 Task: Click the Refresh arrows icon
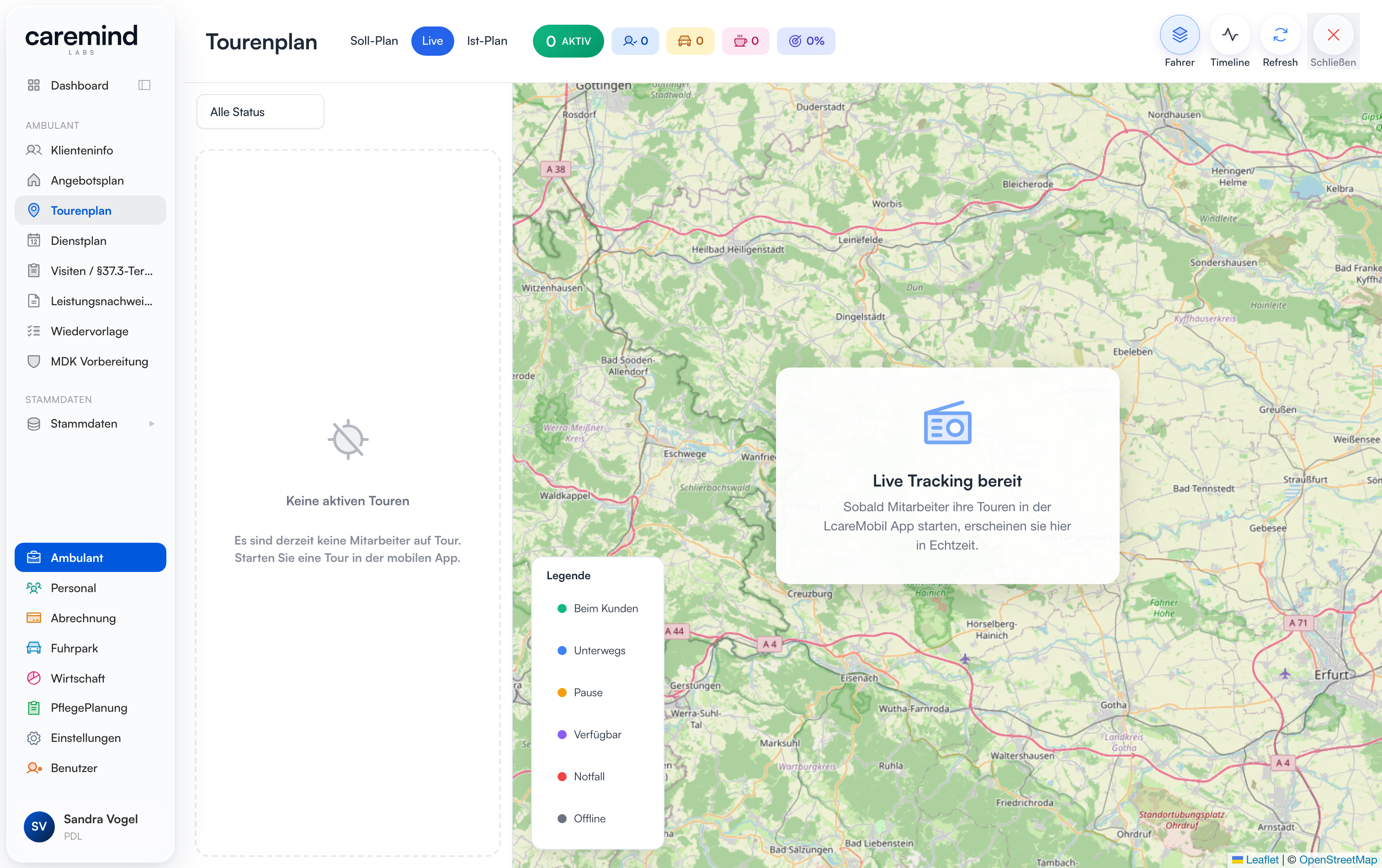pos(1280,35)
